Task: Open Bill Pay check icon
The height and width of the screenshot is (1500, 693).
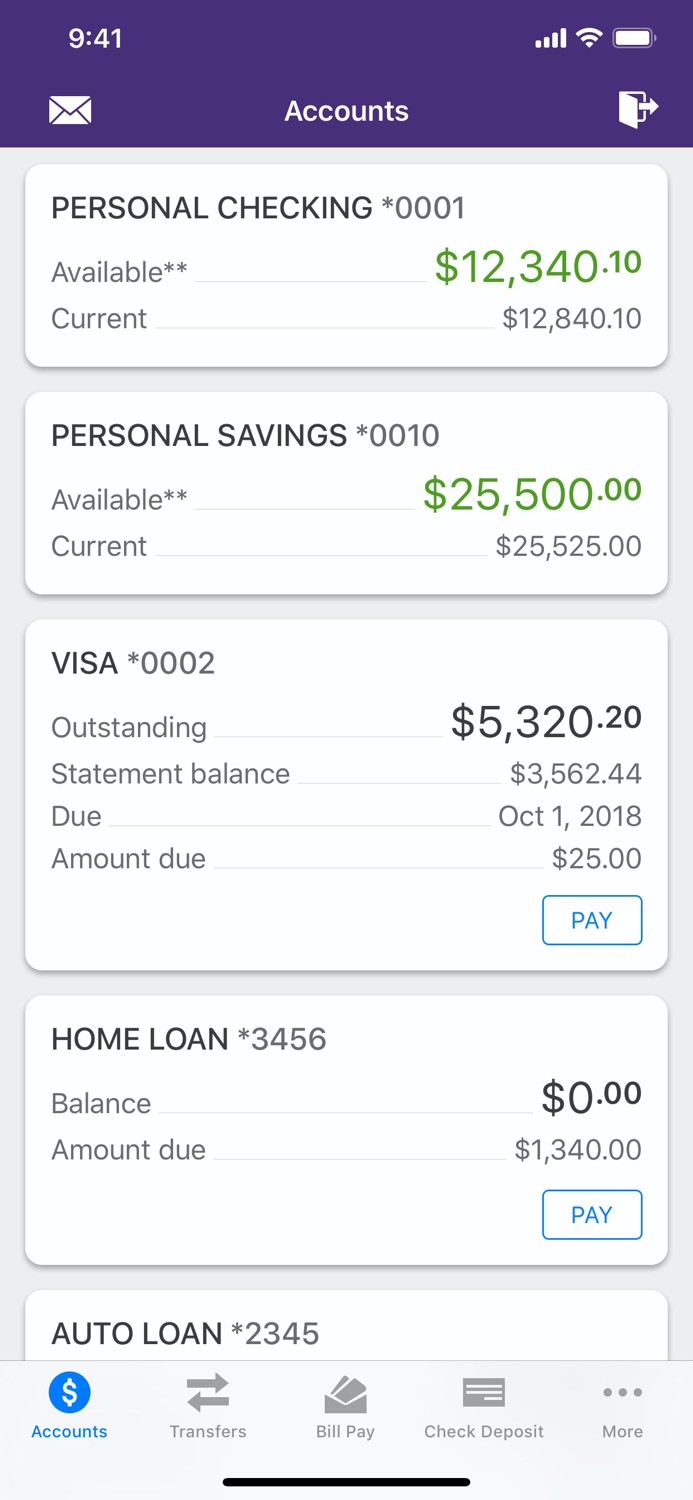Action: tap(345, 1391)
